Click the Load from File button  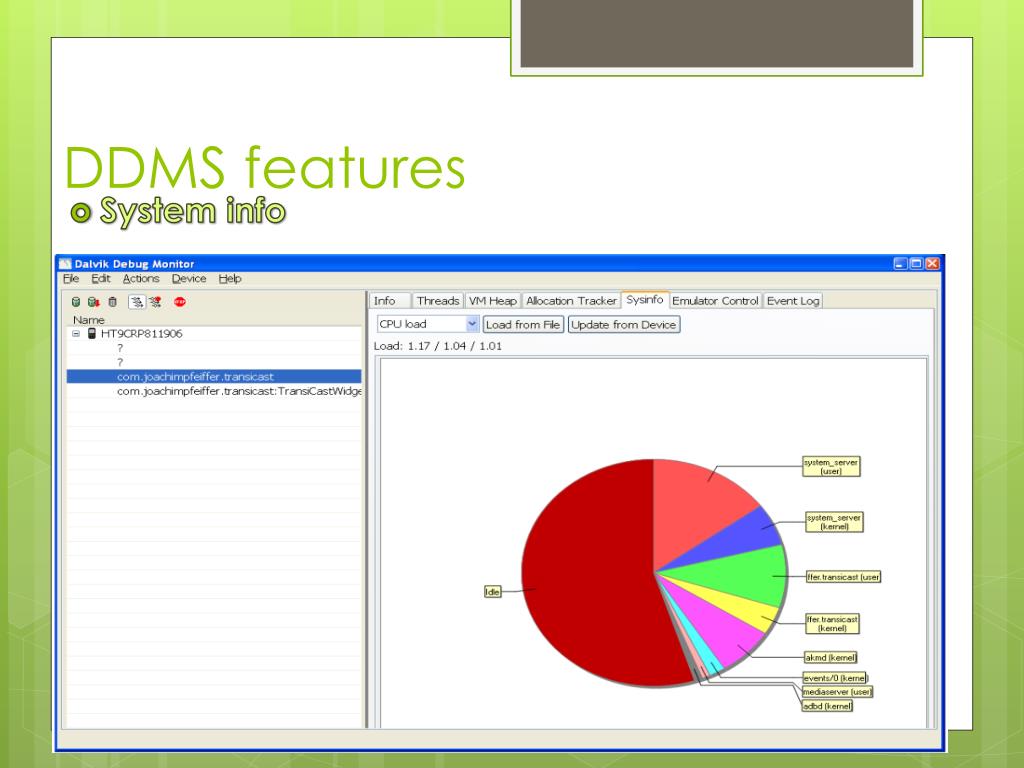pos(523,325)
